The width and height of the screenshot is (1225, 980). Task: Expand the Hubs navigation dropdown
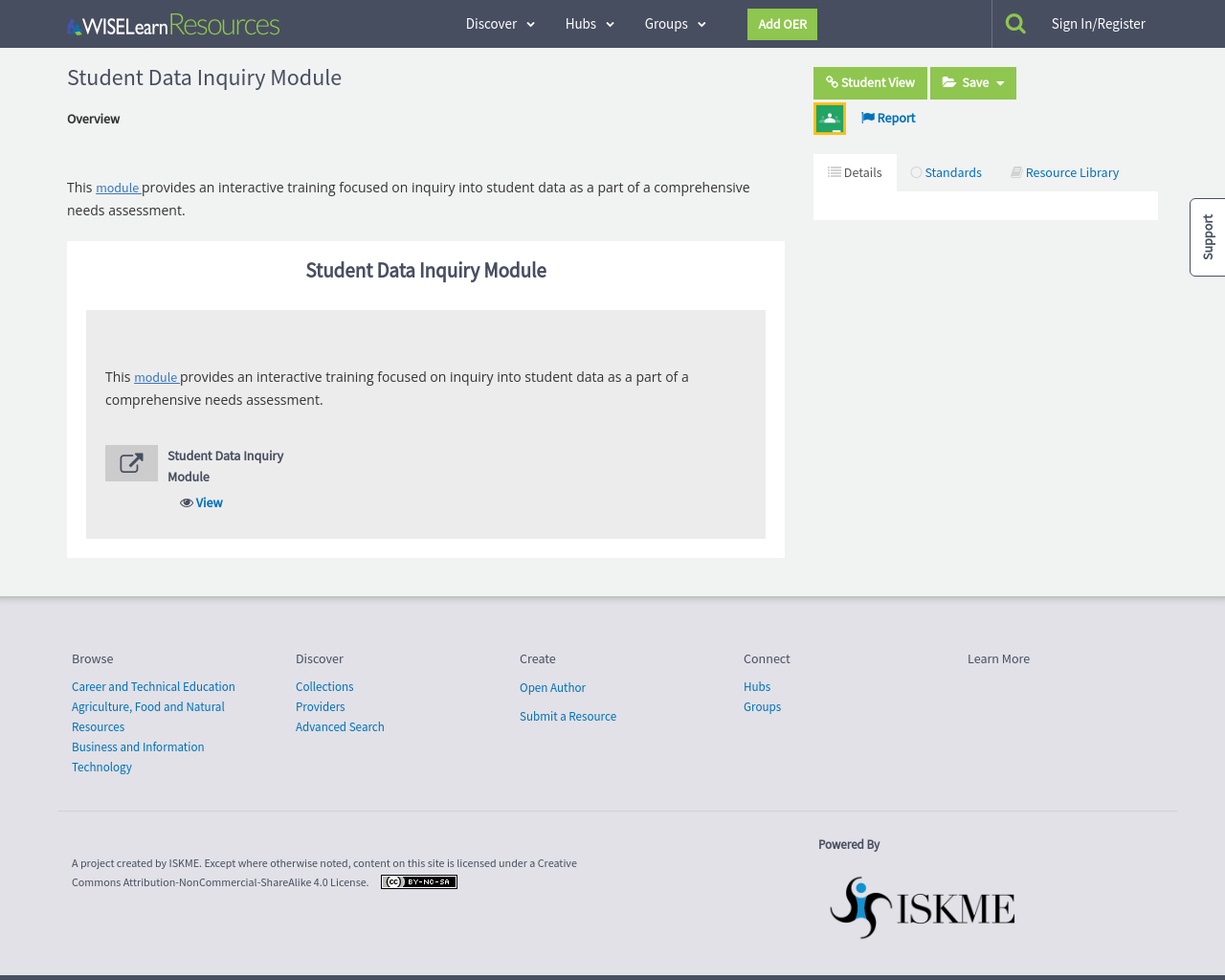(590, 23)
